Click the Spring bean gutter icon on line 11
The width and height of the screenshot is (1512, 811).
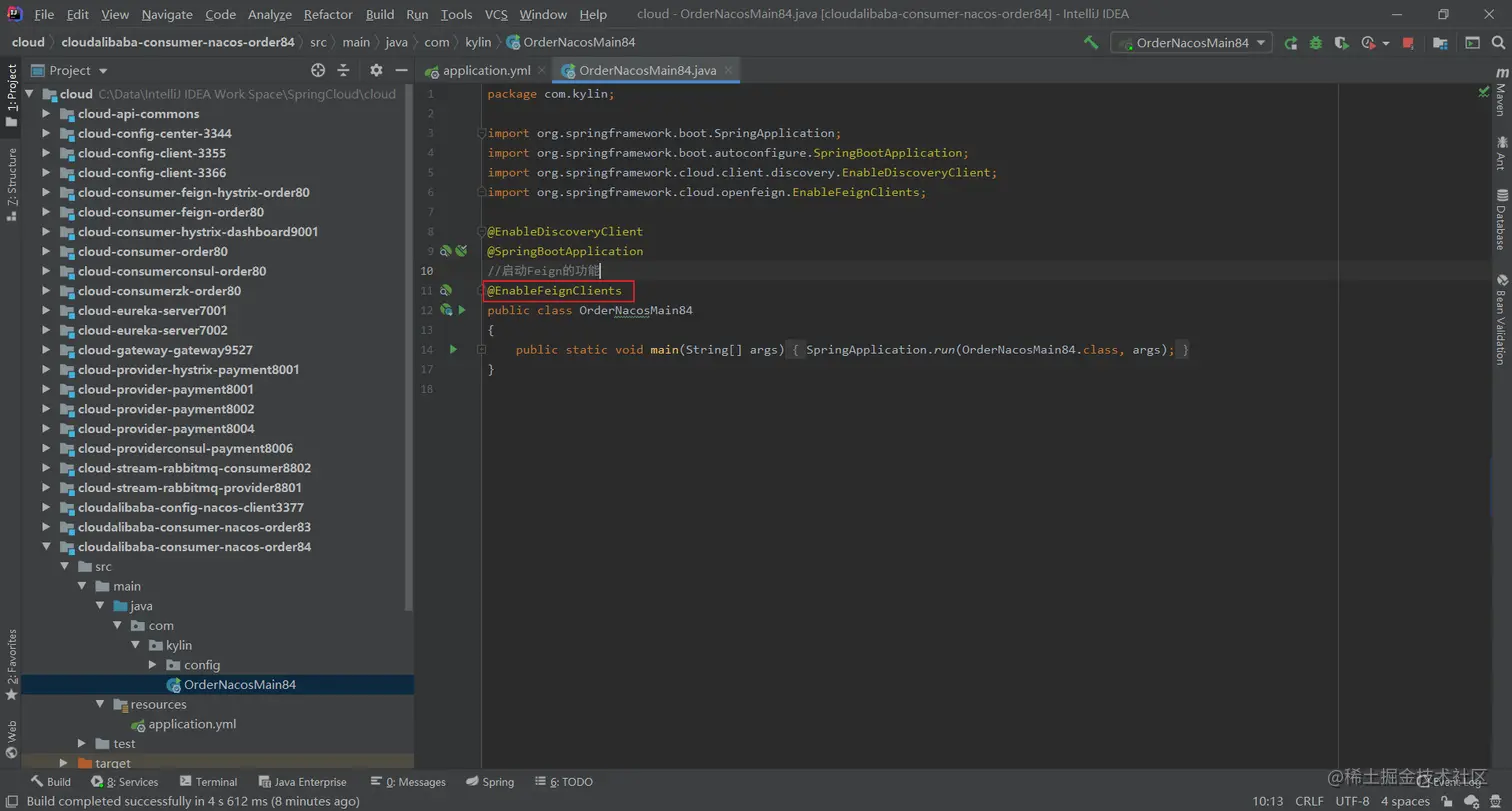(x=446, y=290)
